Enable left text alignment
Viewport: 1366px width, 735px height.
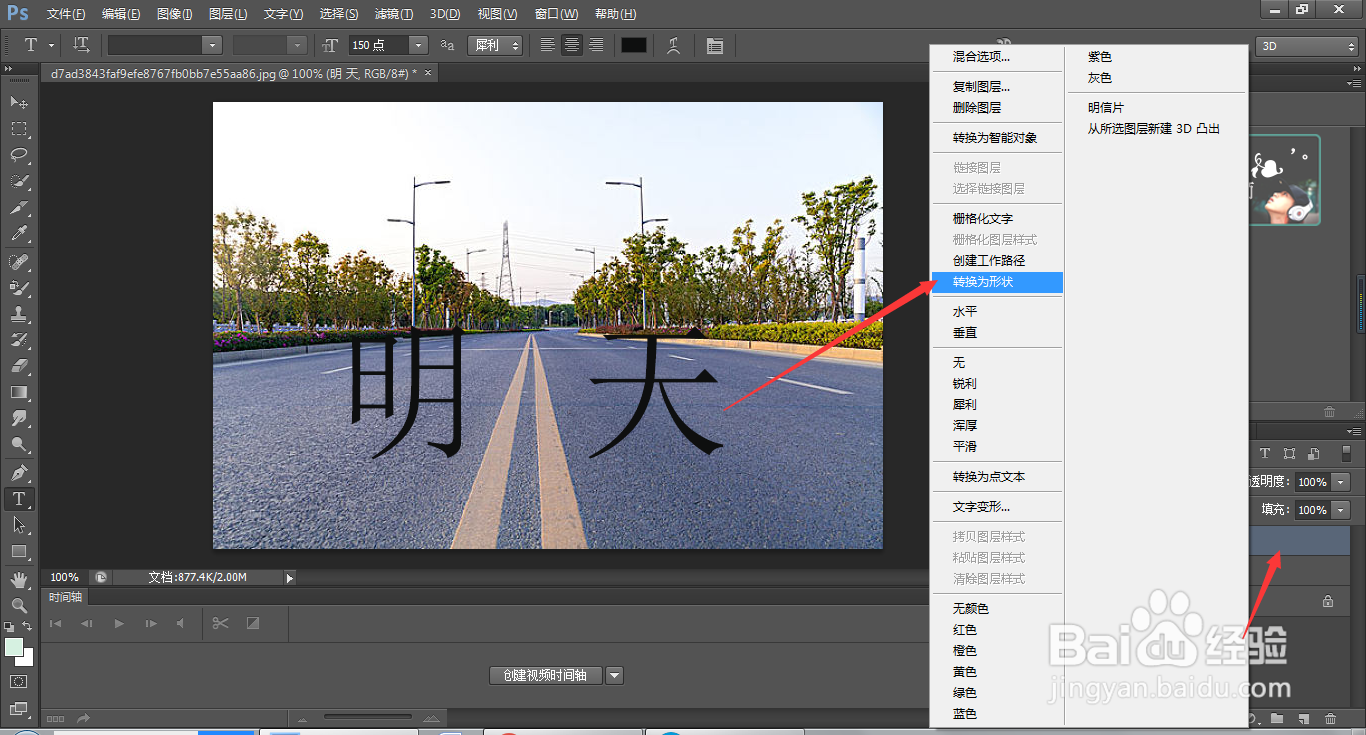tap(546, 44)
